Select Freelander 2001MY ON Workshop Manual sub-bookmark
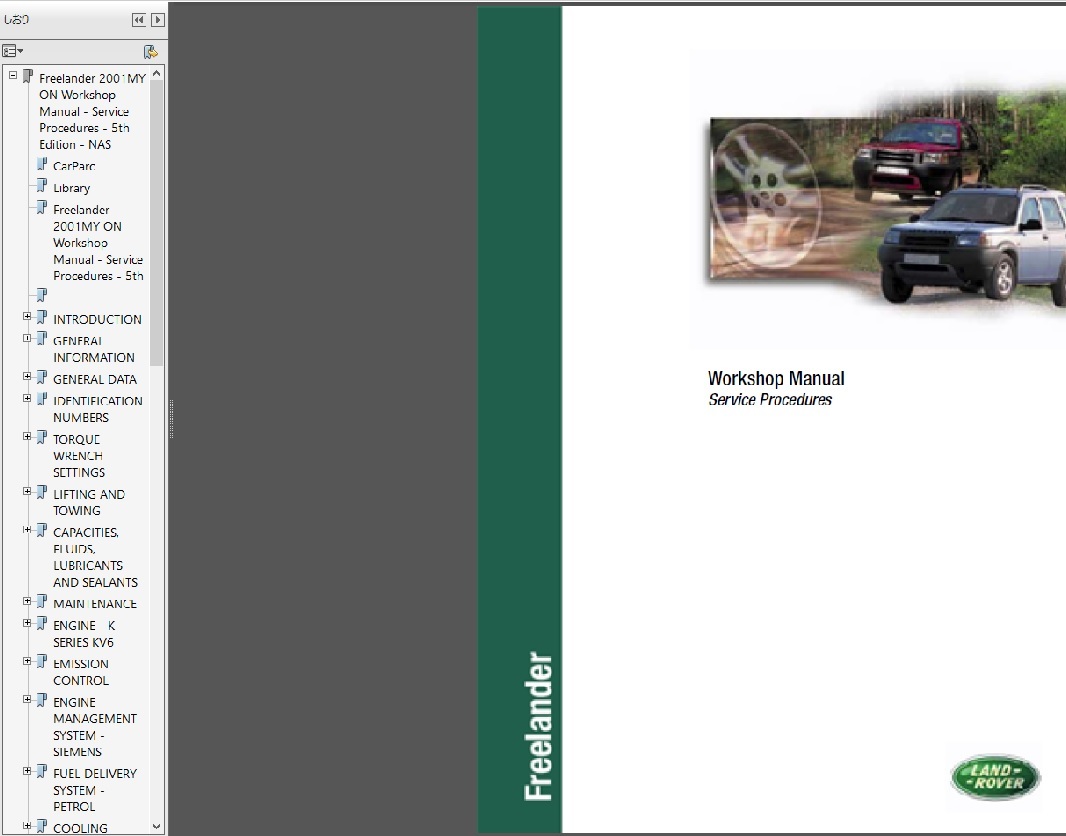This screenshot has width=1066, height=836. click(x=98, y=243)
